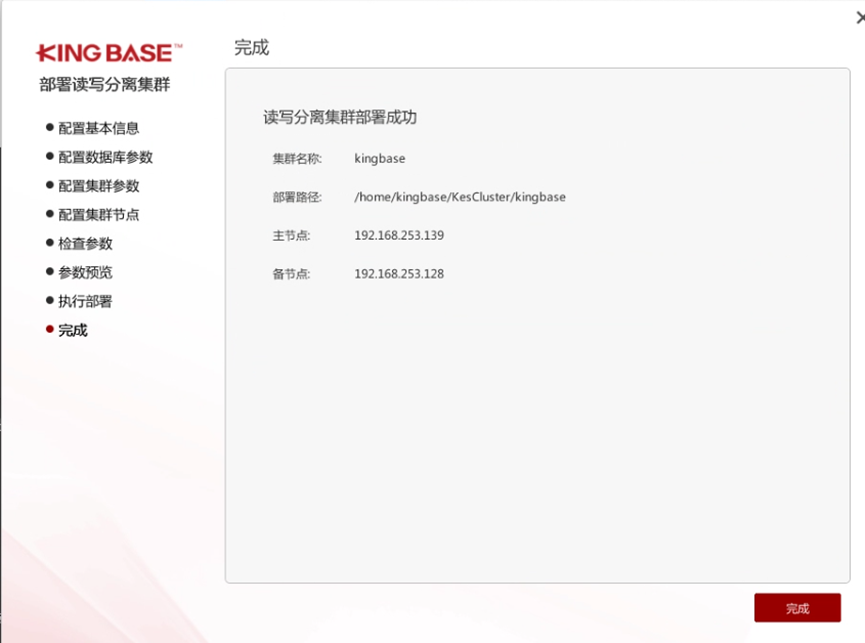Click the 读写分离集群部署成功 message
This screenshot has width=865, height=643.
(x=340, y=117)
